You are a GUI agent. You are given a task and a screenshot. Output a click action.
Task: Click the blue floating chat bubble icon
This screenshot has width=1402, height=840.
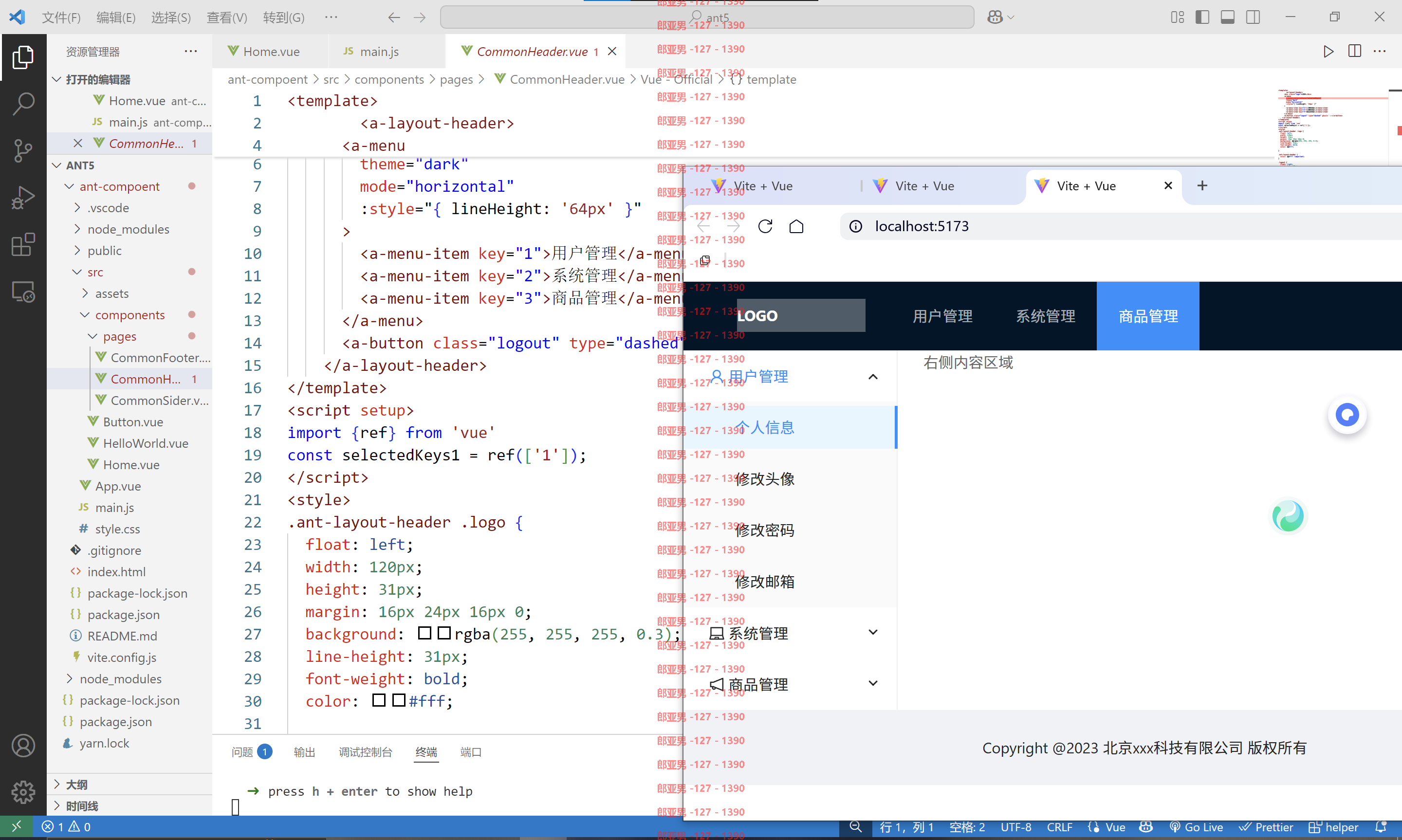[1347, 415]
